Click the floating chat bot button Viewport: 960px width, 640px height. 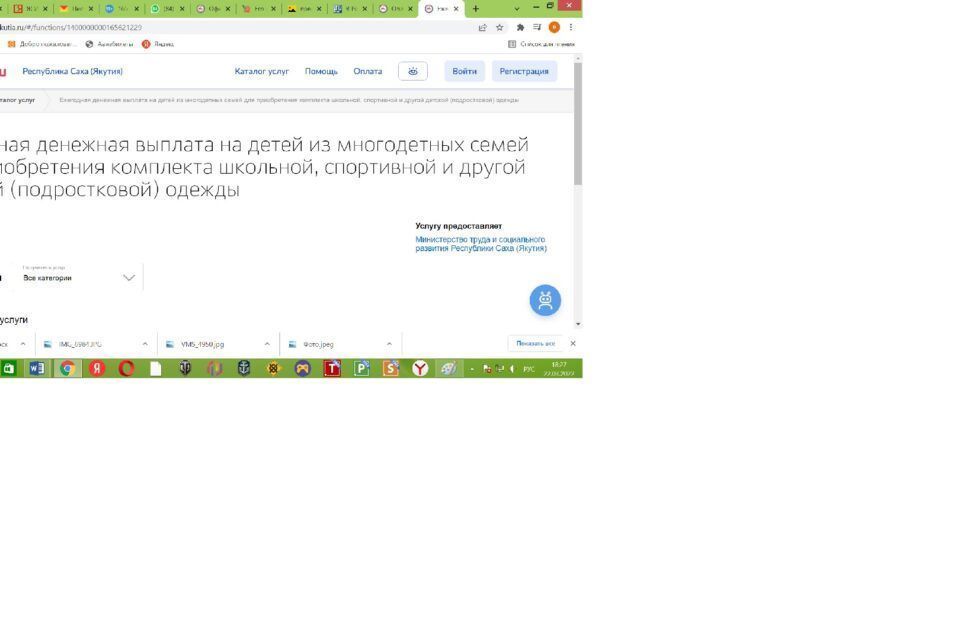point(545,300)
